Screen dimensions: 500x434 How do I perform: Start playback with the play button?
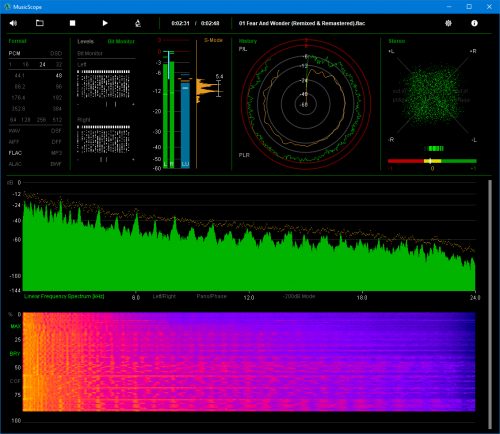[105, 23]
